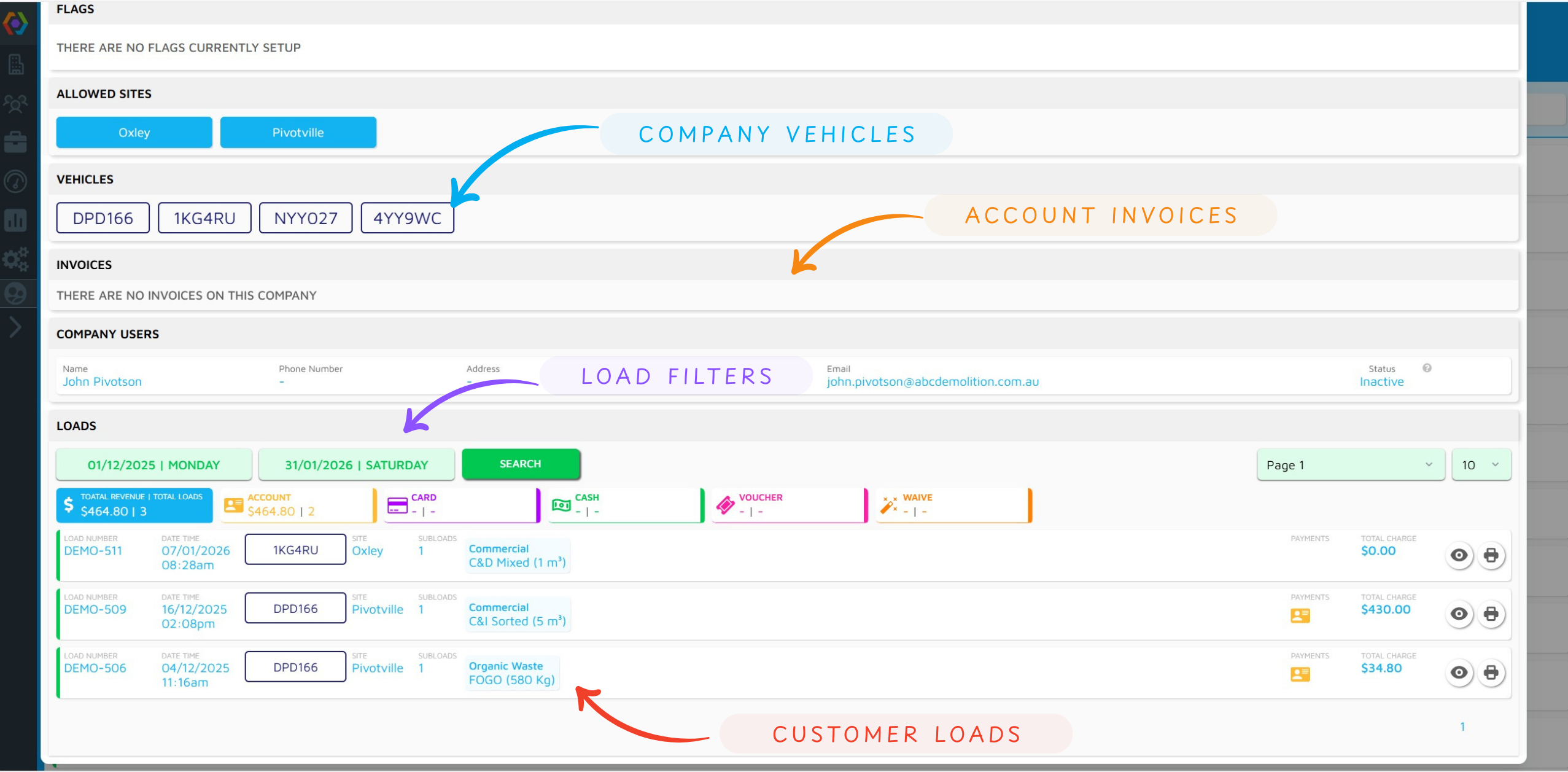View load DEMO-509 with eye icon
1568x772 pixels.
click(1459, 614)
